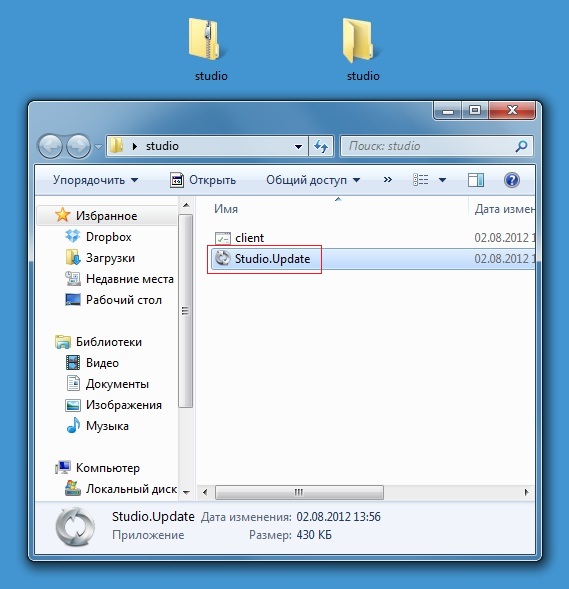Select the Studio.Update application file

[x=373, y=259]
